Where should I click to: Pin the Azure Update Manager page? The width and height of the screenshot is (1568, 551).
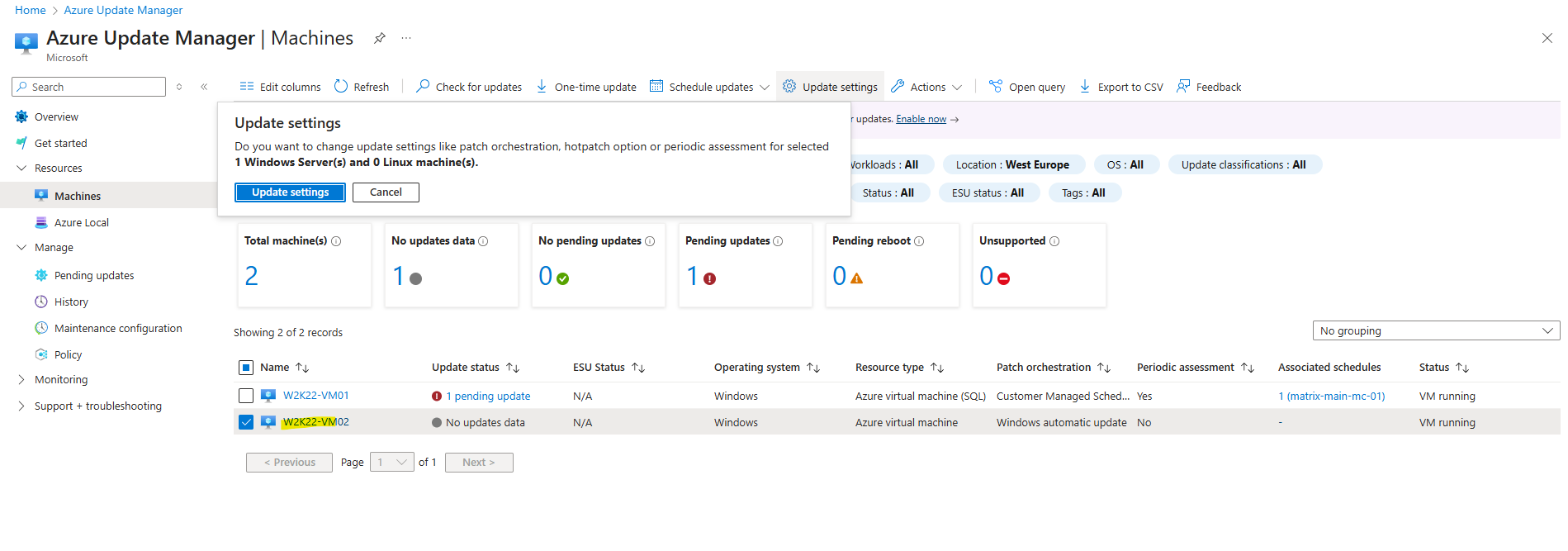[x=379, y=38]
